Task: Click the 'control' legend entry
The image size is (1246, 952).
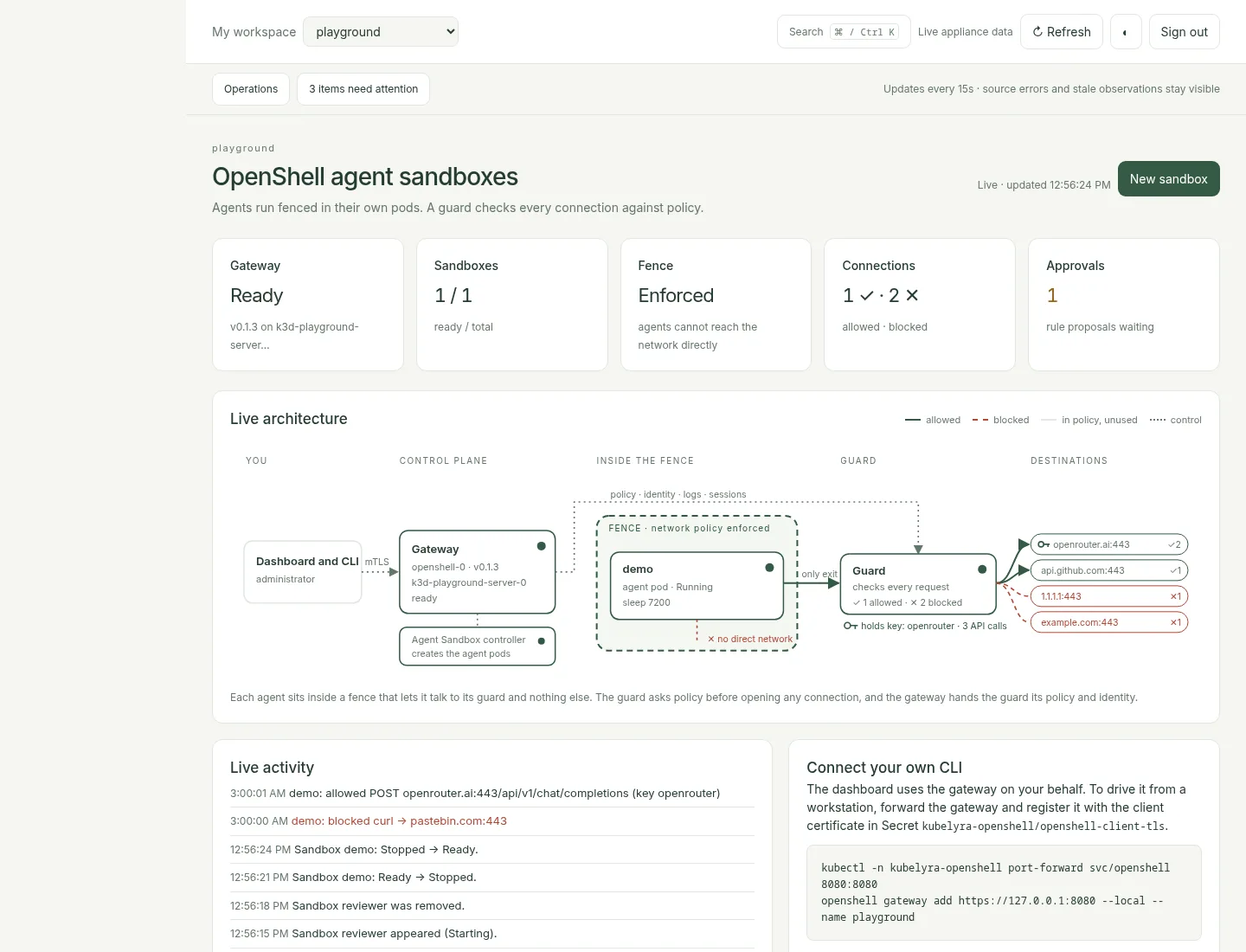Action: coord(1176,420)
